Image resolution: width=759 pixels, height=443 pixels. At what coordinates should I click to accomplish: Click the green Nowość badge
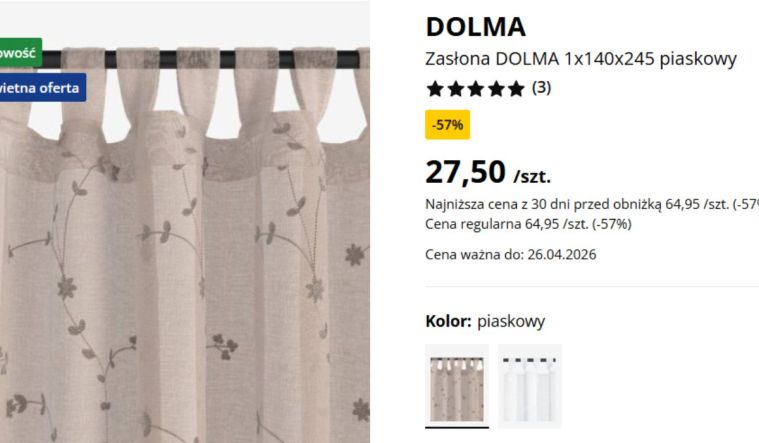[21, 52]
